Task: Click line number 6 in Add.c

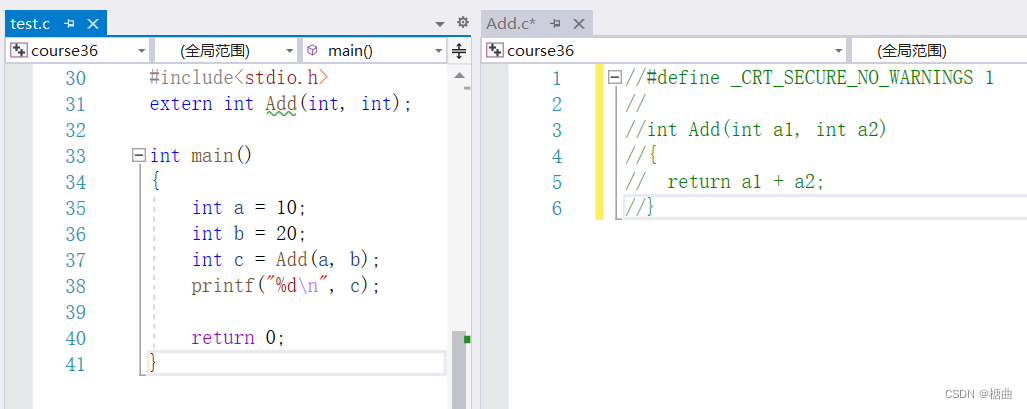Action: coord(557,208)
